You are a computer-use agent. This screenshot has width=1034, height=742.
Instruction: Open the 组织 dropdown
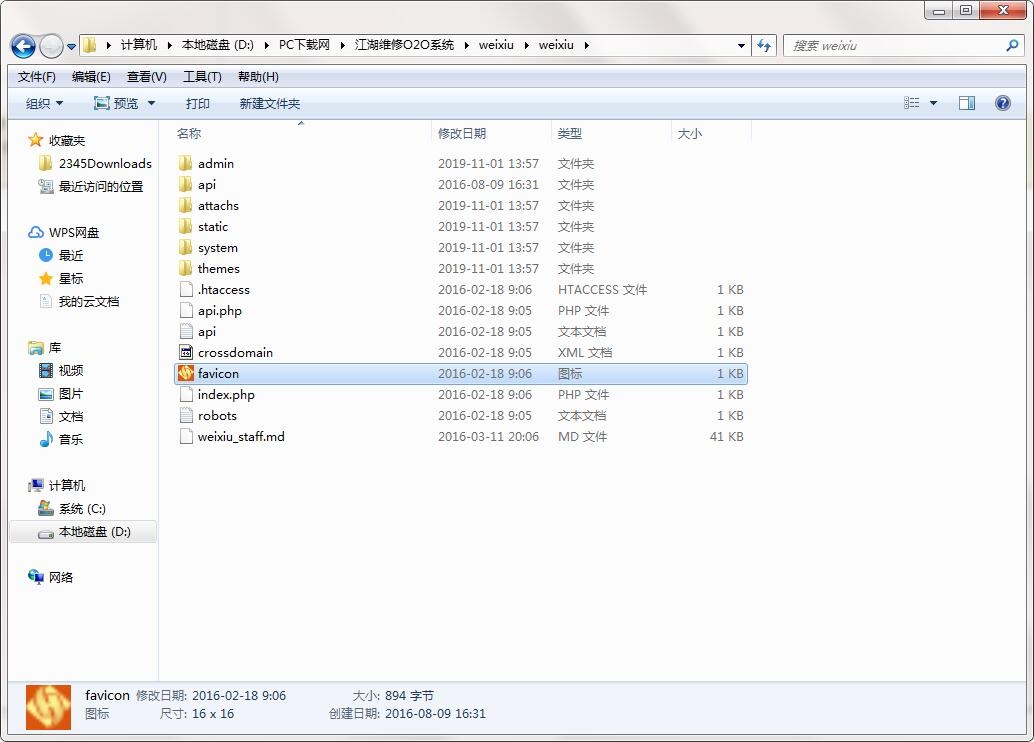(x=44, y=104)
